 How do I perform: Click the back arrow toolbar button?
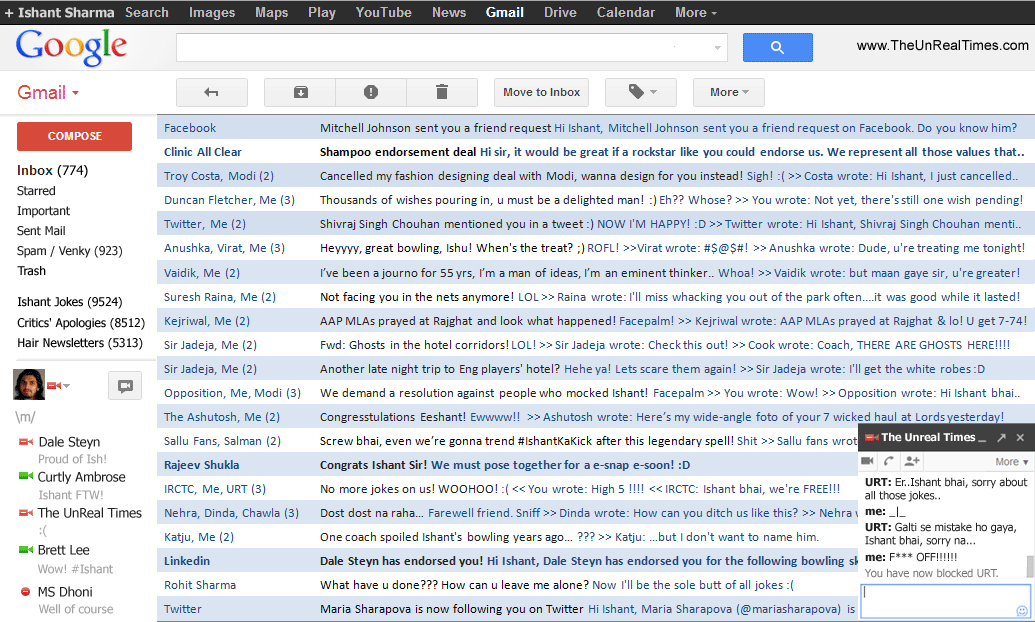coord(212,92)
